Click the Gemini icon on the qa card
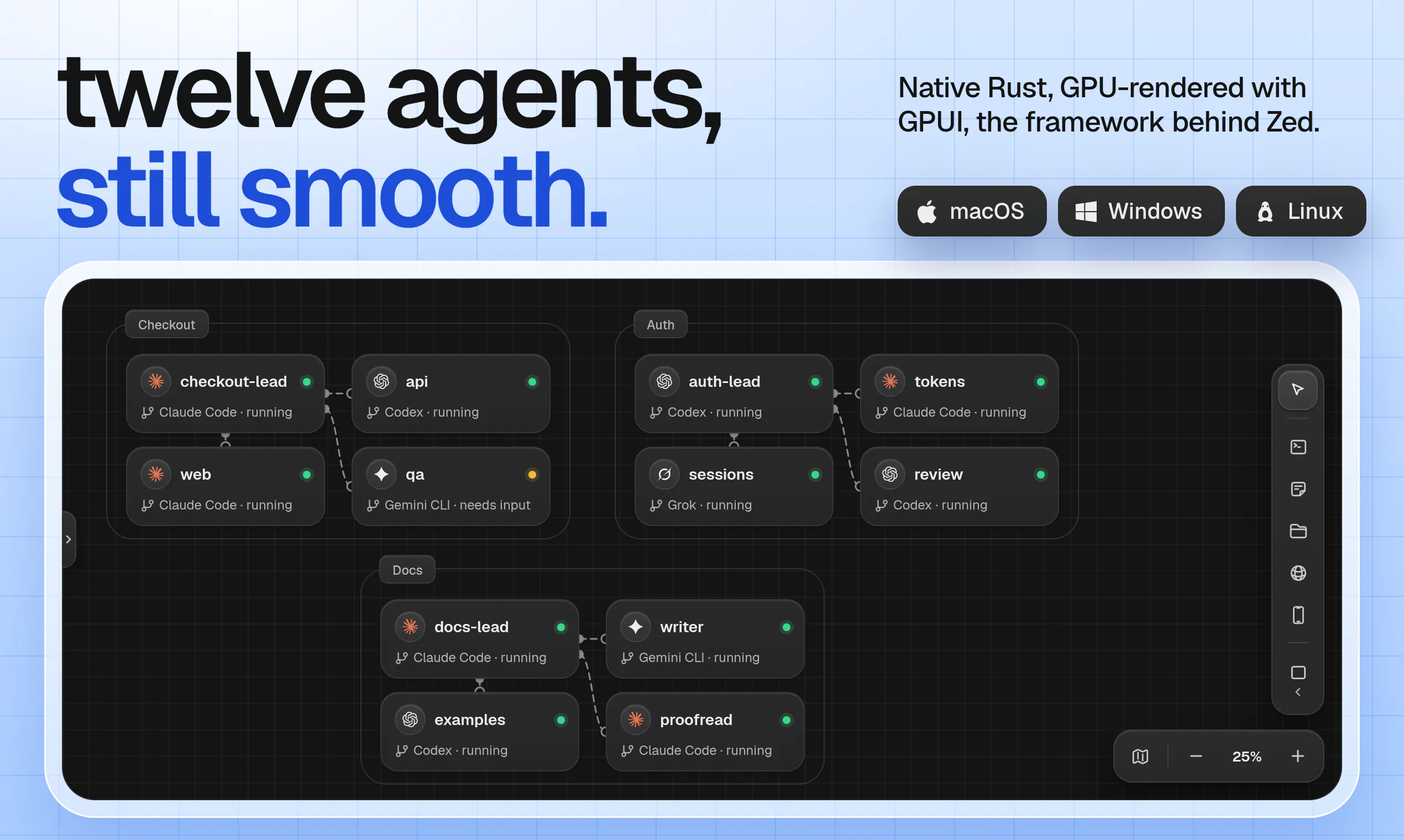Screen dimensions: 1404x840 [x=381, y=474]
